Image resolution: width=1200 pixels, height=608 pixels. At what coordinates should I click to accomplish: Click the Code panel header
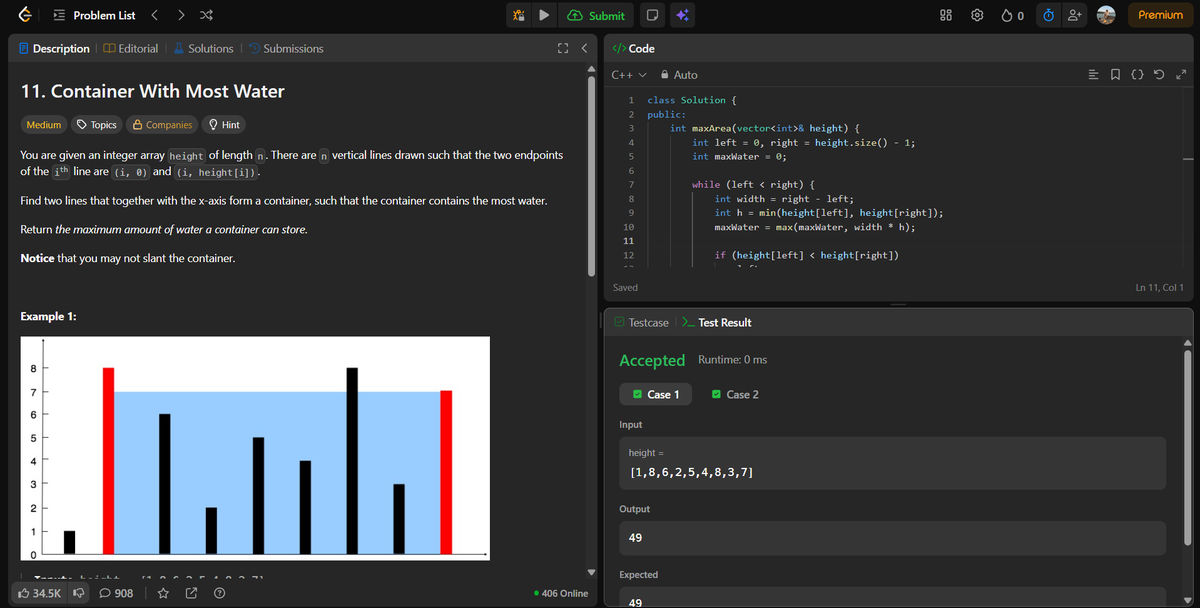click(633, 48)
